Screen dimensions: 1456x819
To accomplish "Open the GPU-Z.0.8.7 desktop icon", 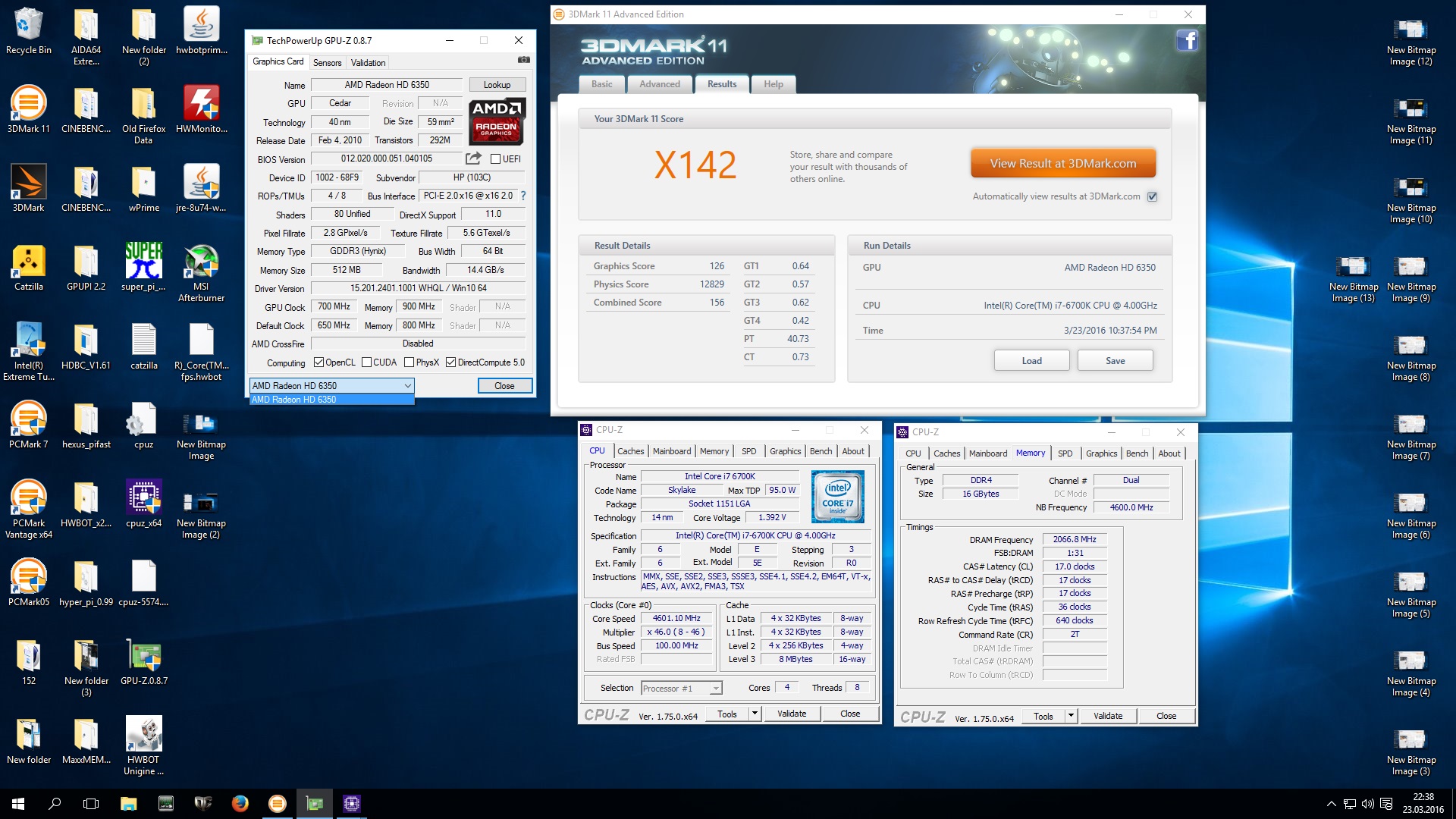I will pos(143,661).
